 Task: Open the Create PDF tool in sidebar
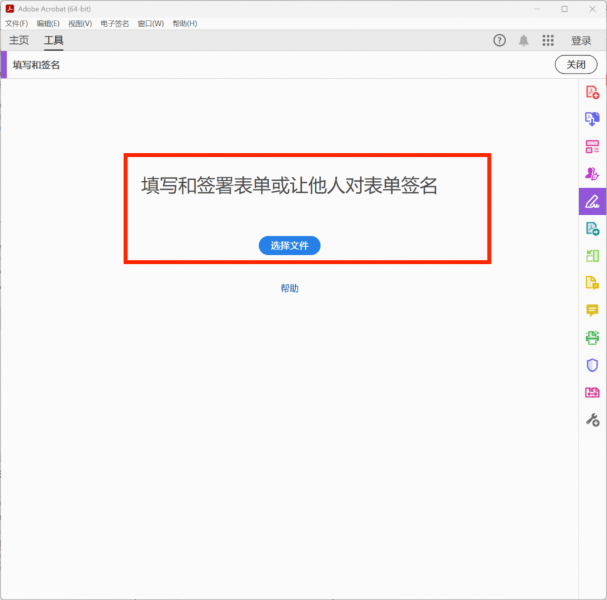[592, 93]
